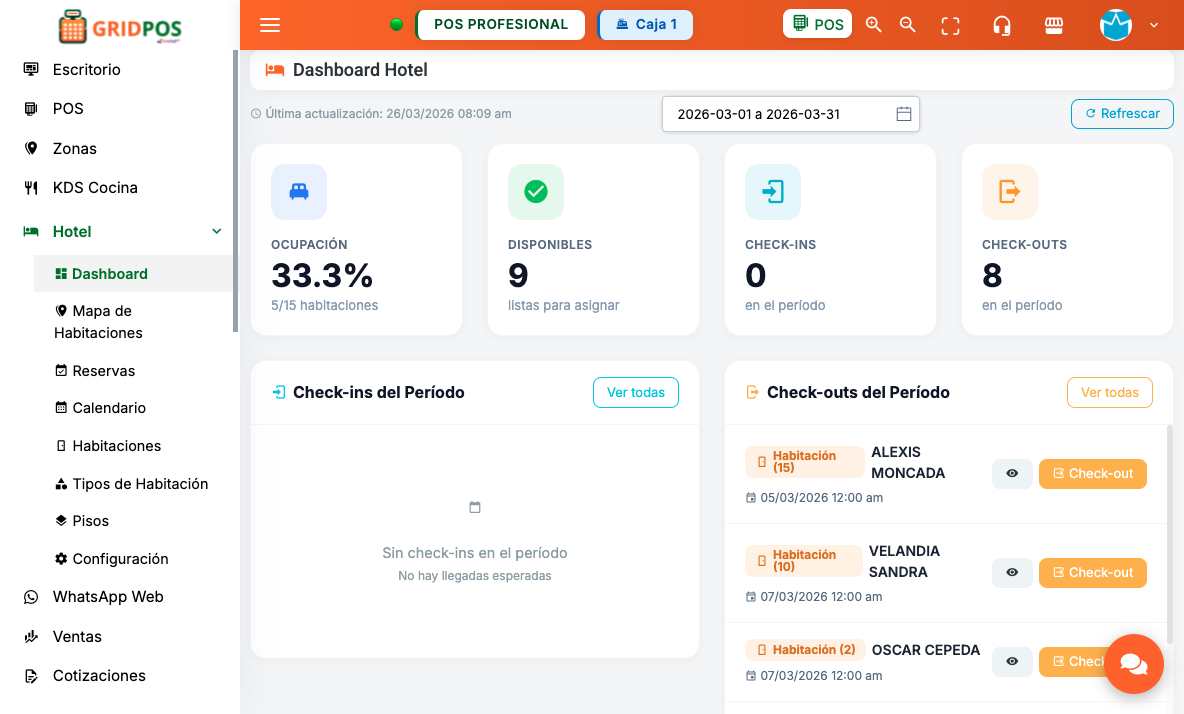
Task: Click the eye icon for OSCAR CEPEDA
Action: 1012,661
